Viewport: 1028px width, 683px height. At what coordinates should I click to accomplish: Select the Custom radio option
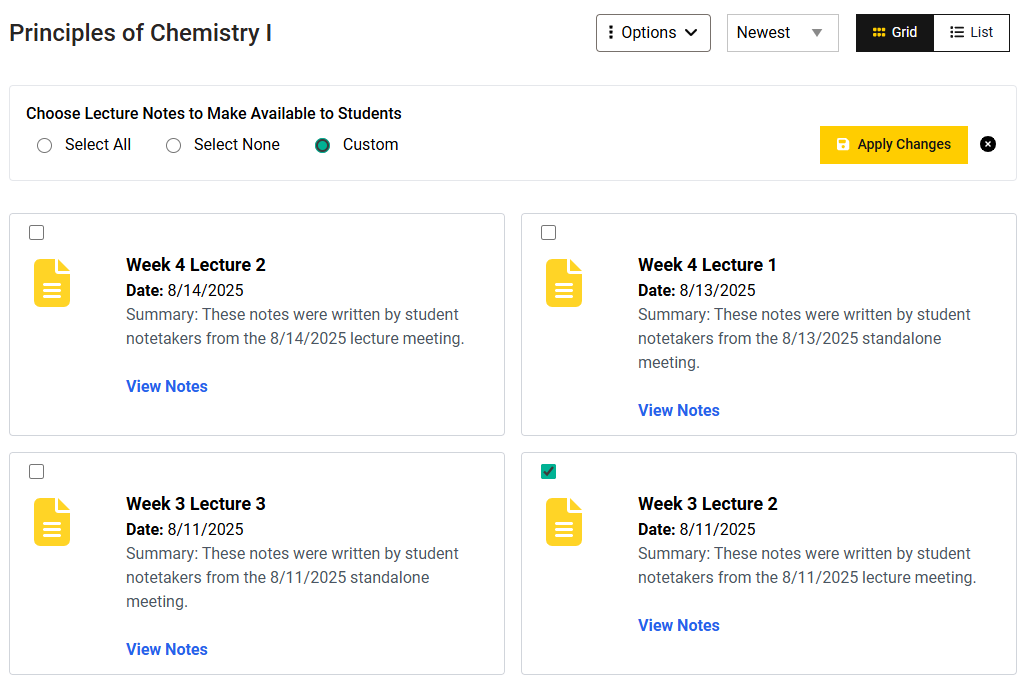click(x=322, y=146)
